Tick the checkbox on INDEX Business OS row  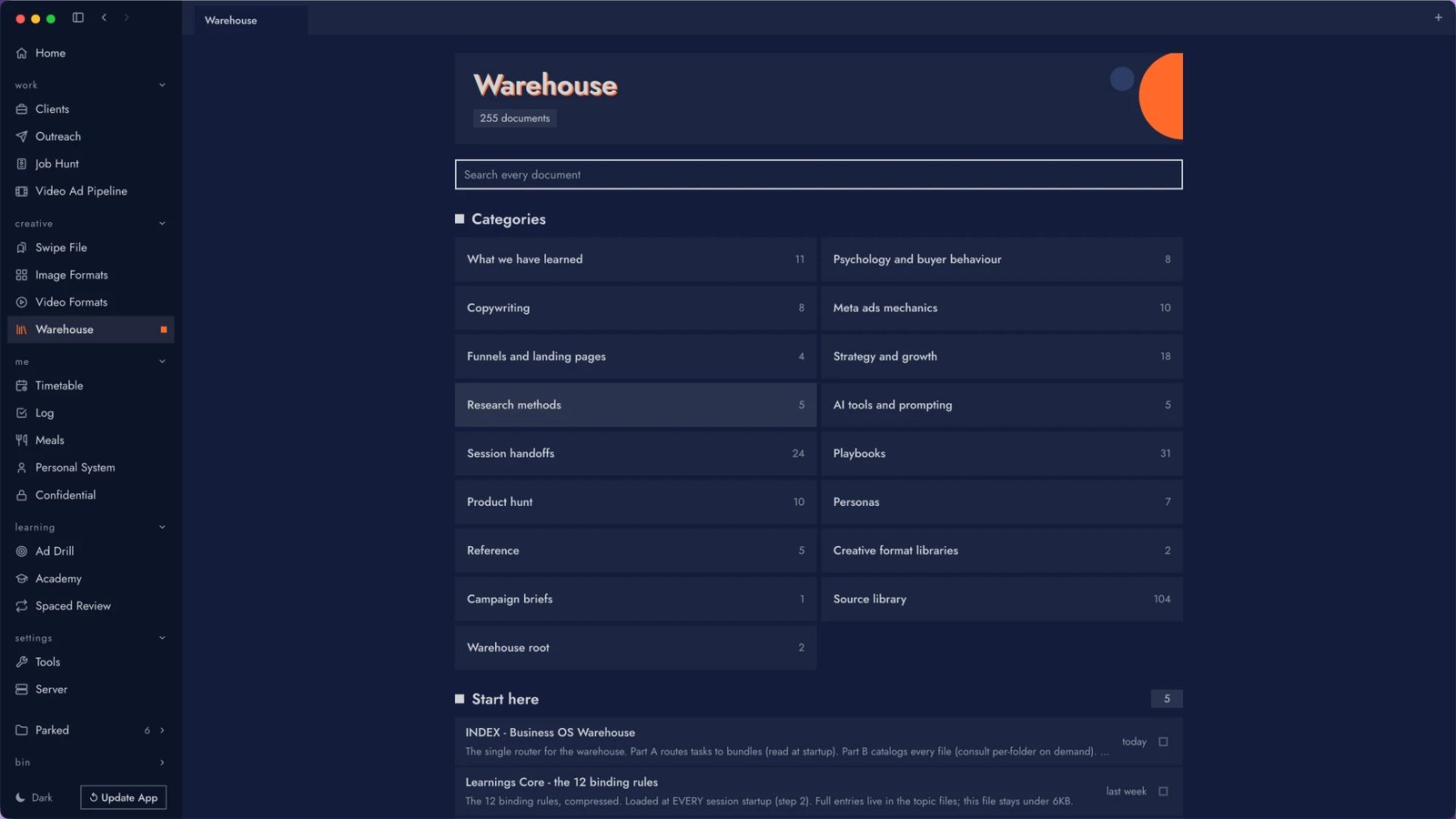click(1163, 742)
